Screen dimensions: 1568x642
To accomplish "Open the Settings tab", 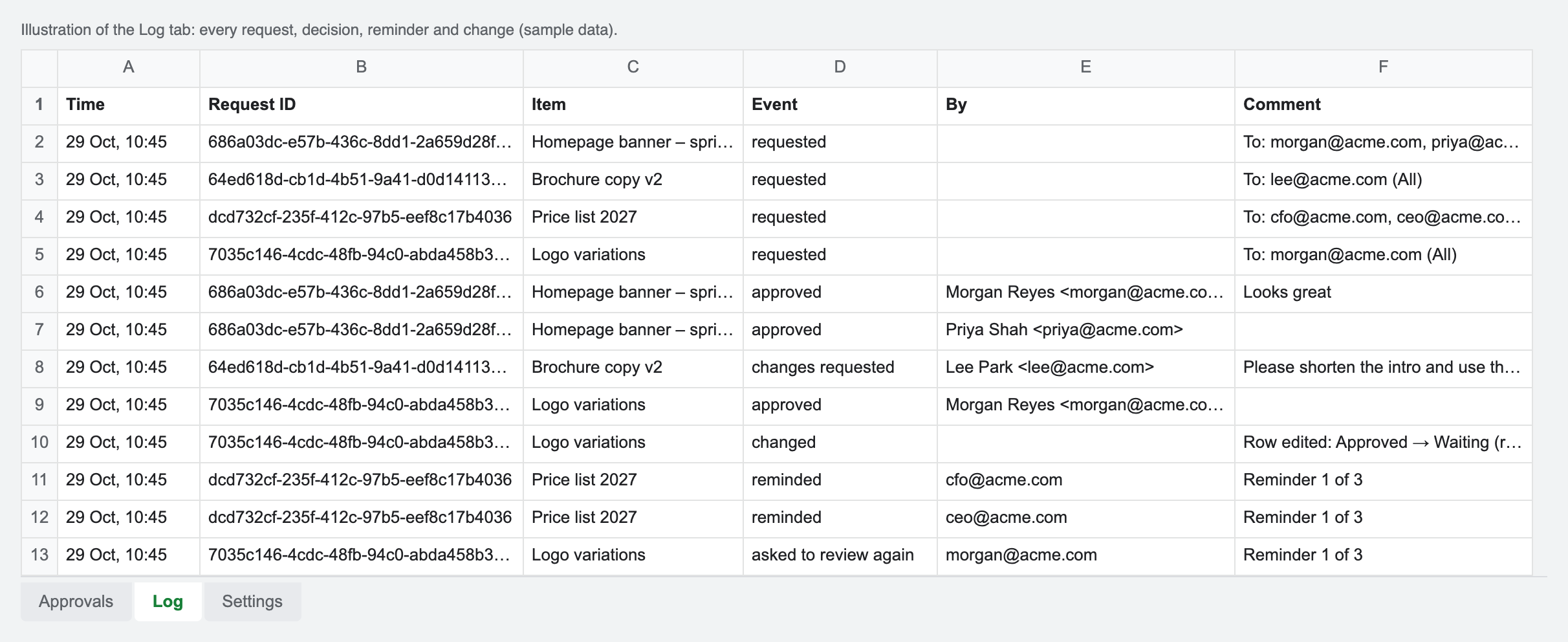I will click(252, 601).
